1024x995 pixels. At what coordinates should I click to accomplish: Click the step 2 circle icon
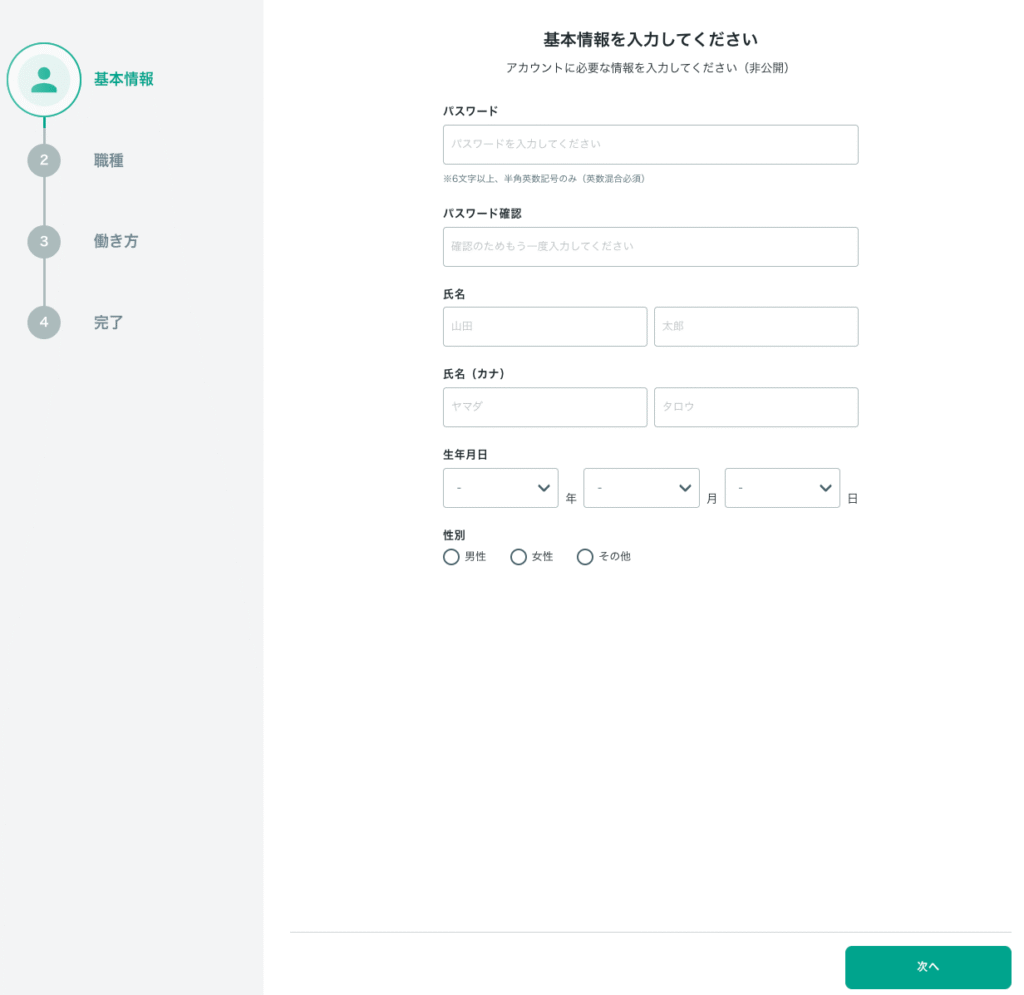[44, 160]
